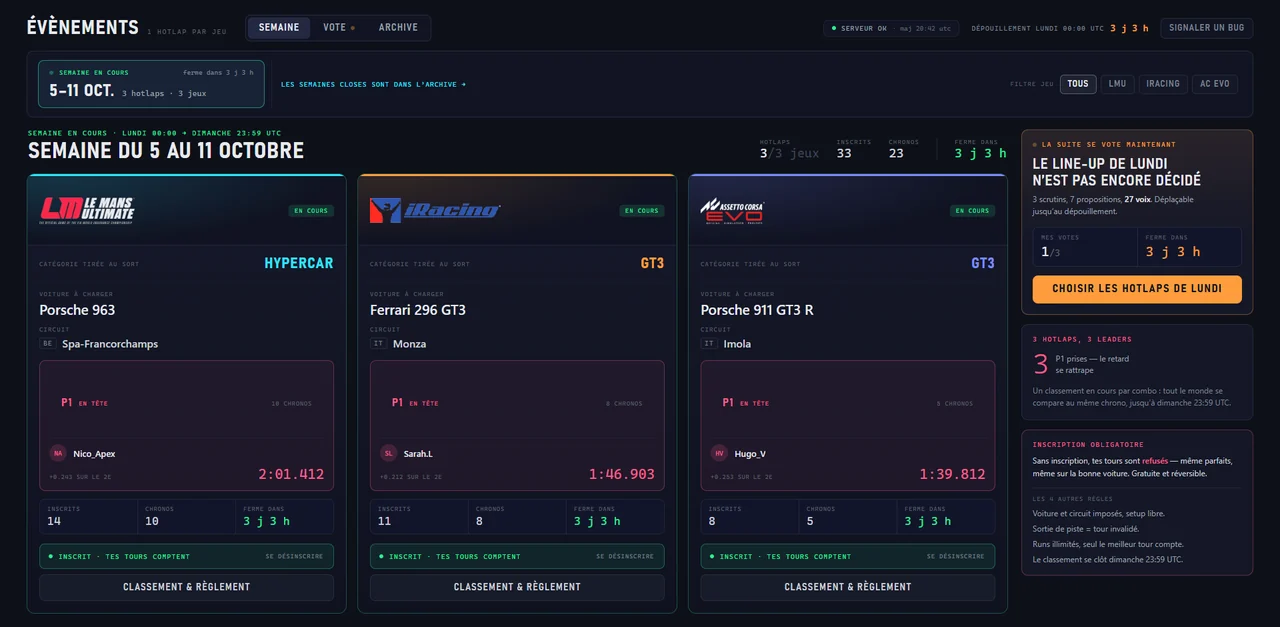Filter events by LMU
Screen dimensions: 1280x627
[1117, 84]
